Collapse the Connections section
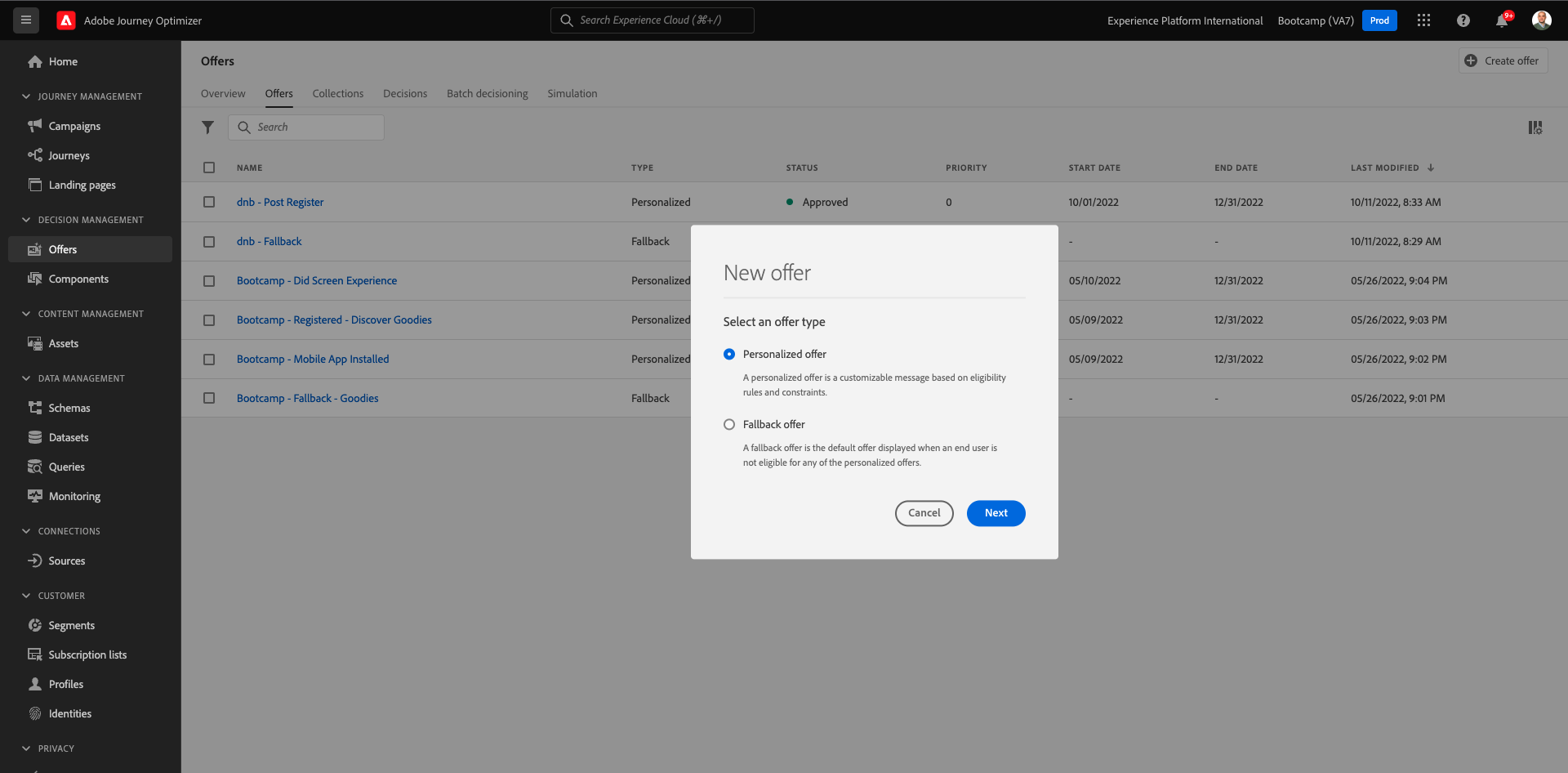1568x773 pixels. [x=26, y=531]
